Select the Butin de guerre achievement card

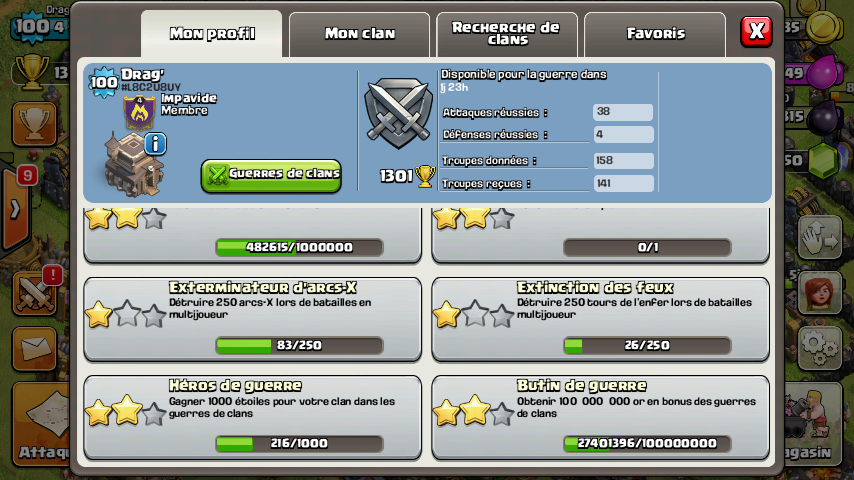click(x=600, y=417)
